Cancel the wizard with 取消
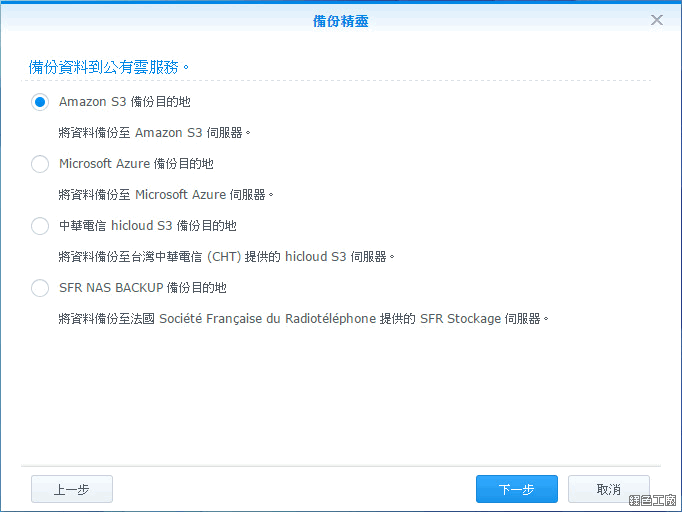Viewport: 682px width, 512px height. pos(608,489)
